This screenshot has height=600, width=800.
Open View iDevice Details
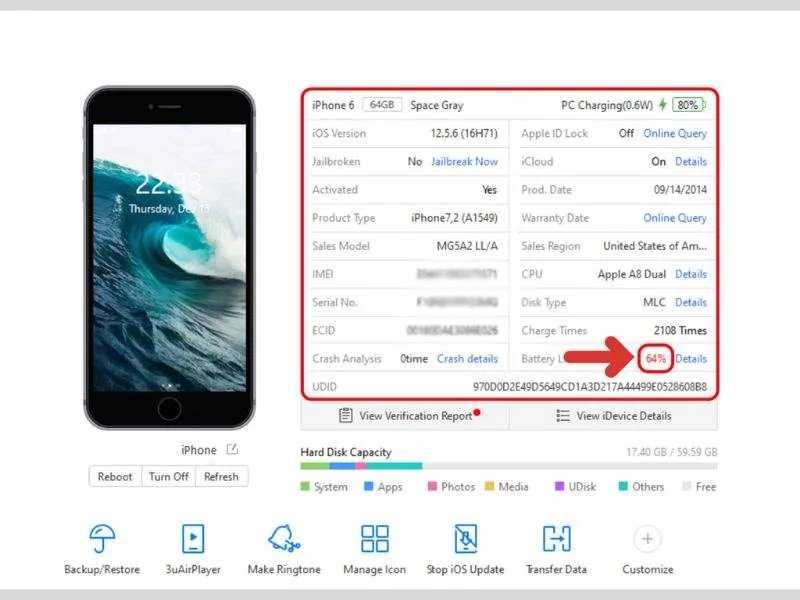tap(613, 415)
